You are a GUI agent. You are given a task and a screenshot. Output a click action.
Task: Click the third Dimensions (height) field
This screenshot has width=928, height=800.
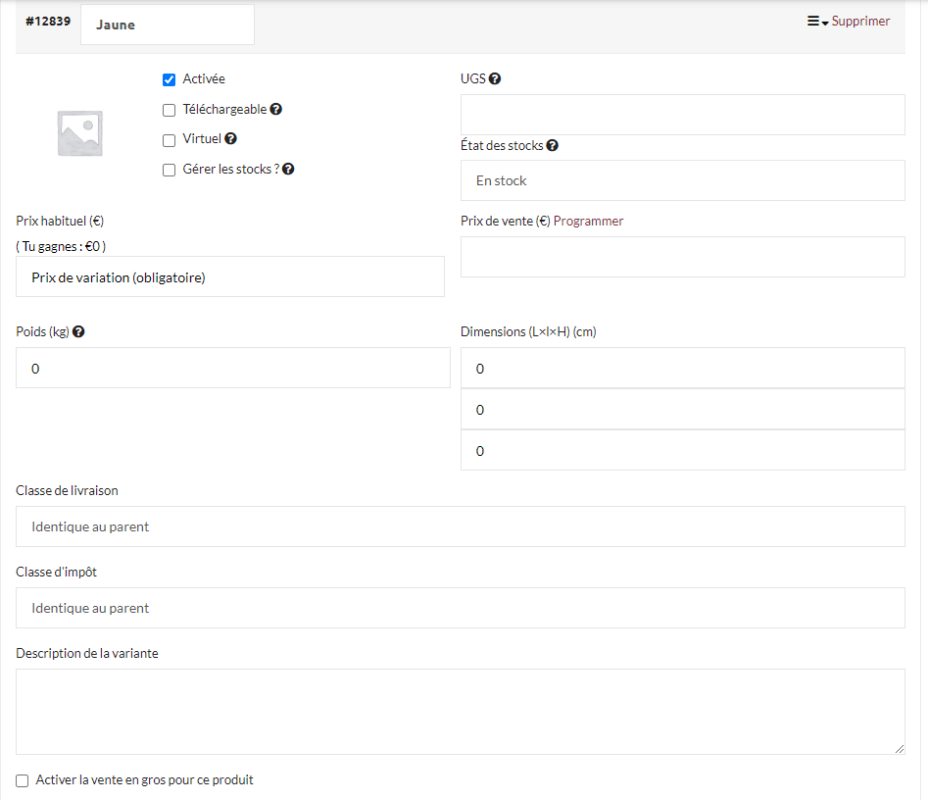click(682, 451)
